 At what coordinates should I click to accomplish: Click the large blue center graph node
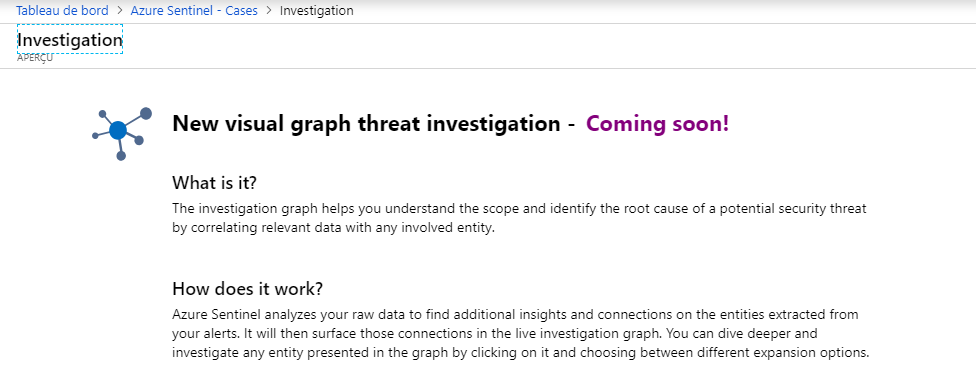(x=118, y=130)
